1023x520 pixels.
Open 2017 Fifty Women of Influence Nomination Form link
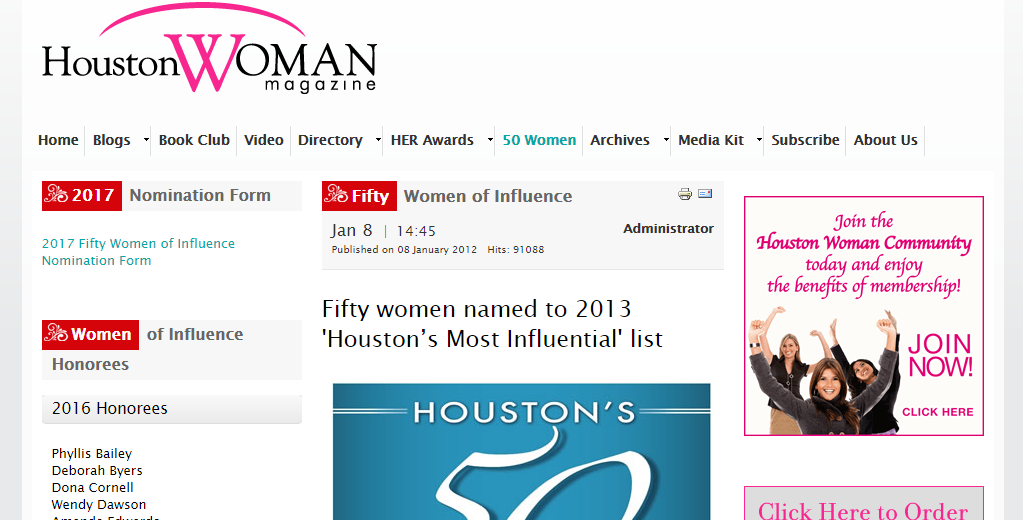pos(138,252)
